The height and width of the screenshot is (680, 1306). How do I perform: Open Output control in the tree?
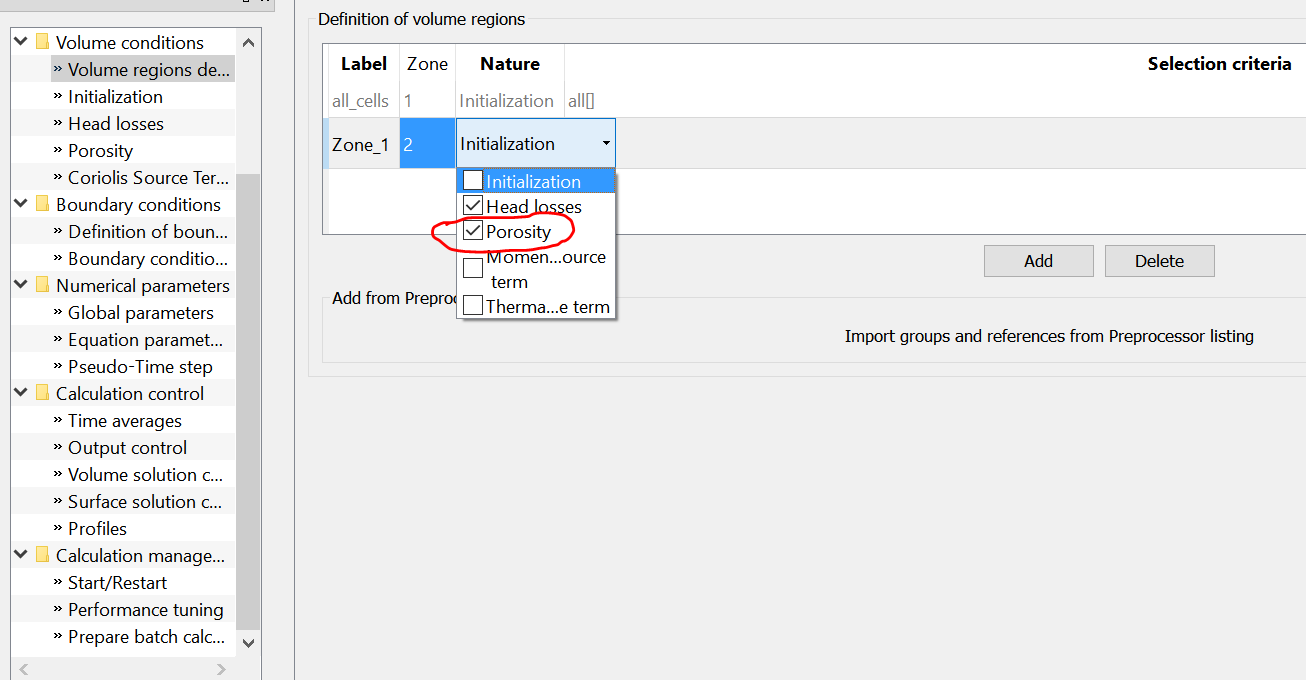[127, 448]
